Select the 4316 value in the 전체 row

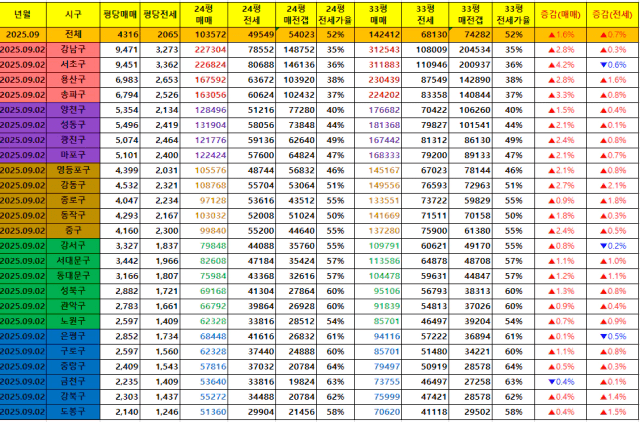point(120,35)
